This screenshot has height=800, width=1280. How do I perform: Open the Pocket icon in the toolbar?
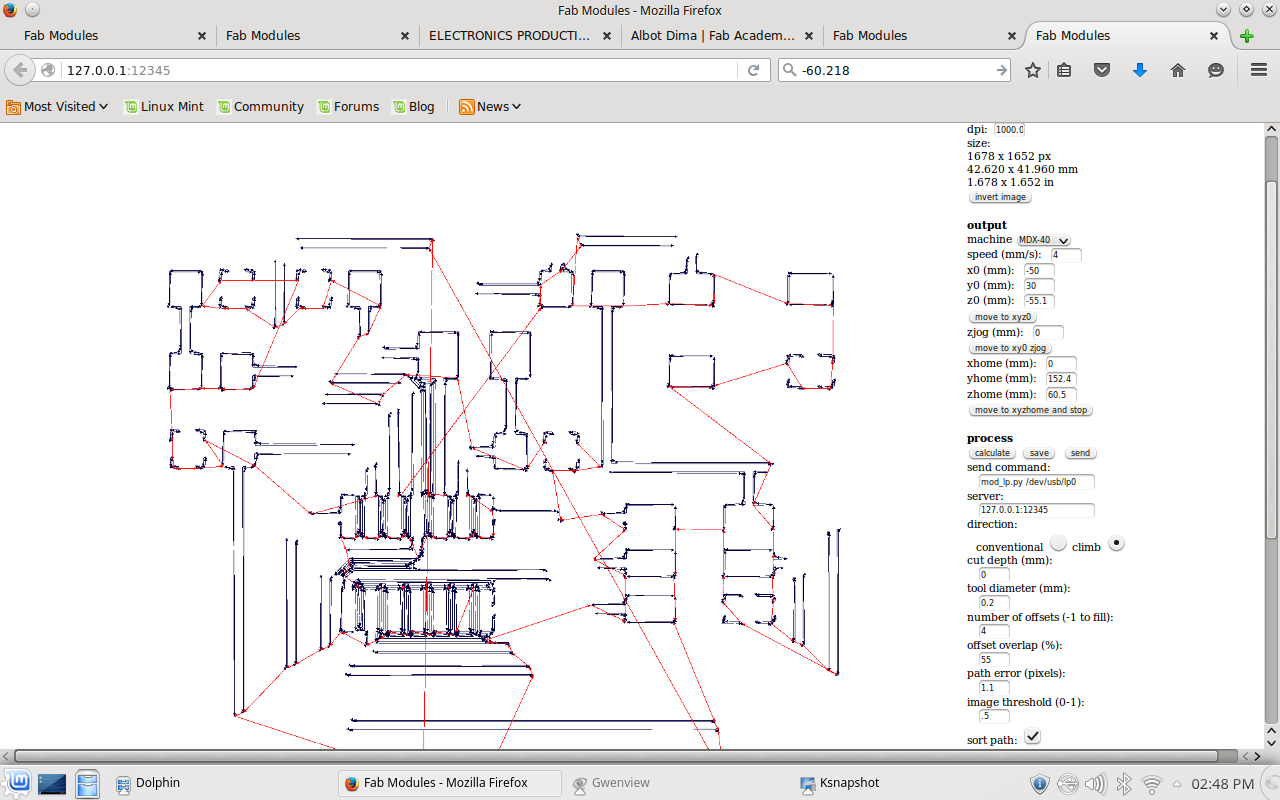pyautogui.click(x=1101, y=70)
